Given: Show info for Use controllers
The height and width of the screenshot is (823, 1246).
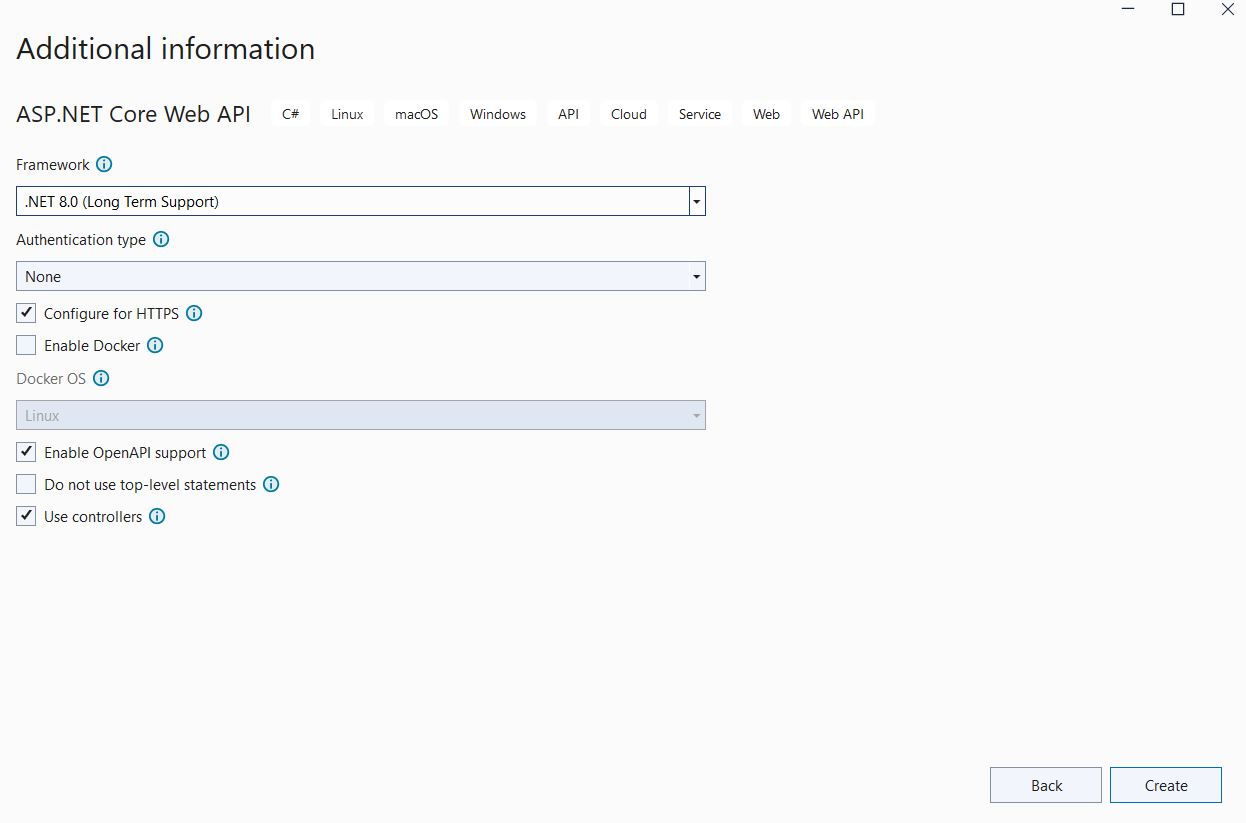Looking at the screenshot, I should click(x=157, y=516).
